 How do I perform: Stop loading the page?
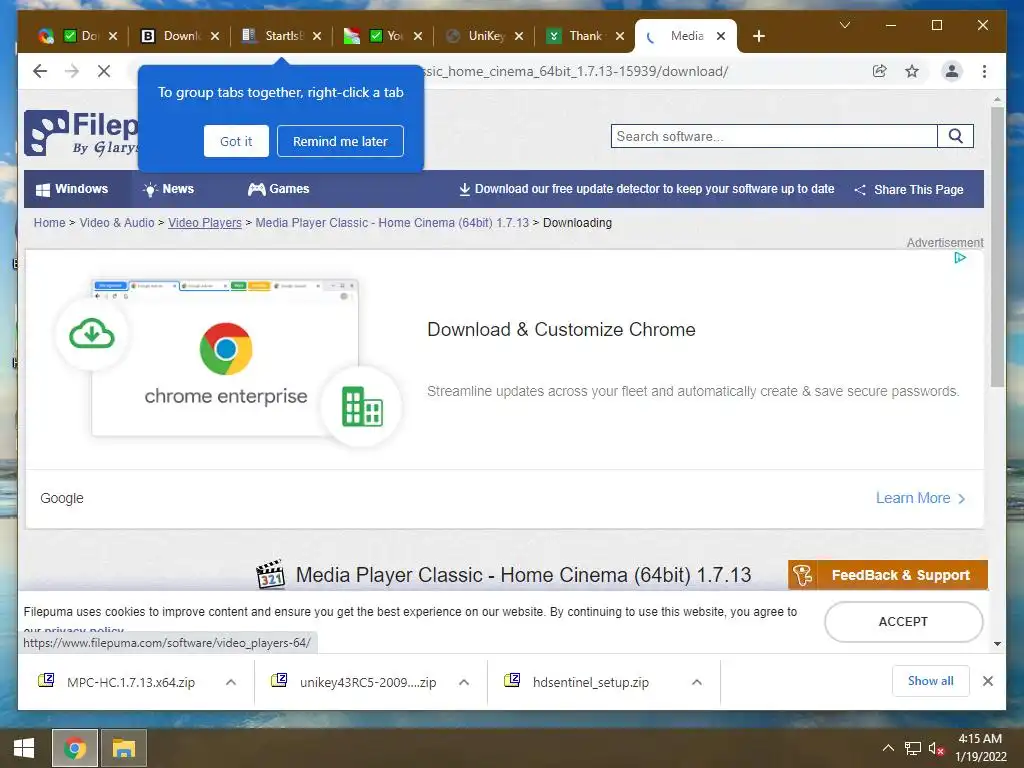[x=104, y=71]
